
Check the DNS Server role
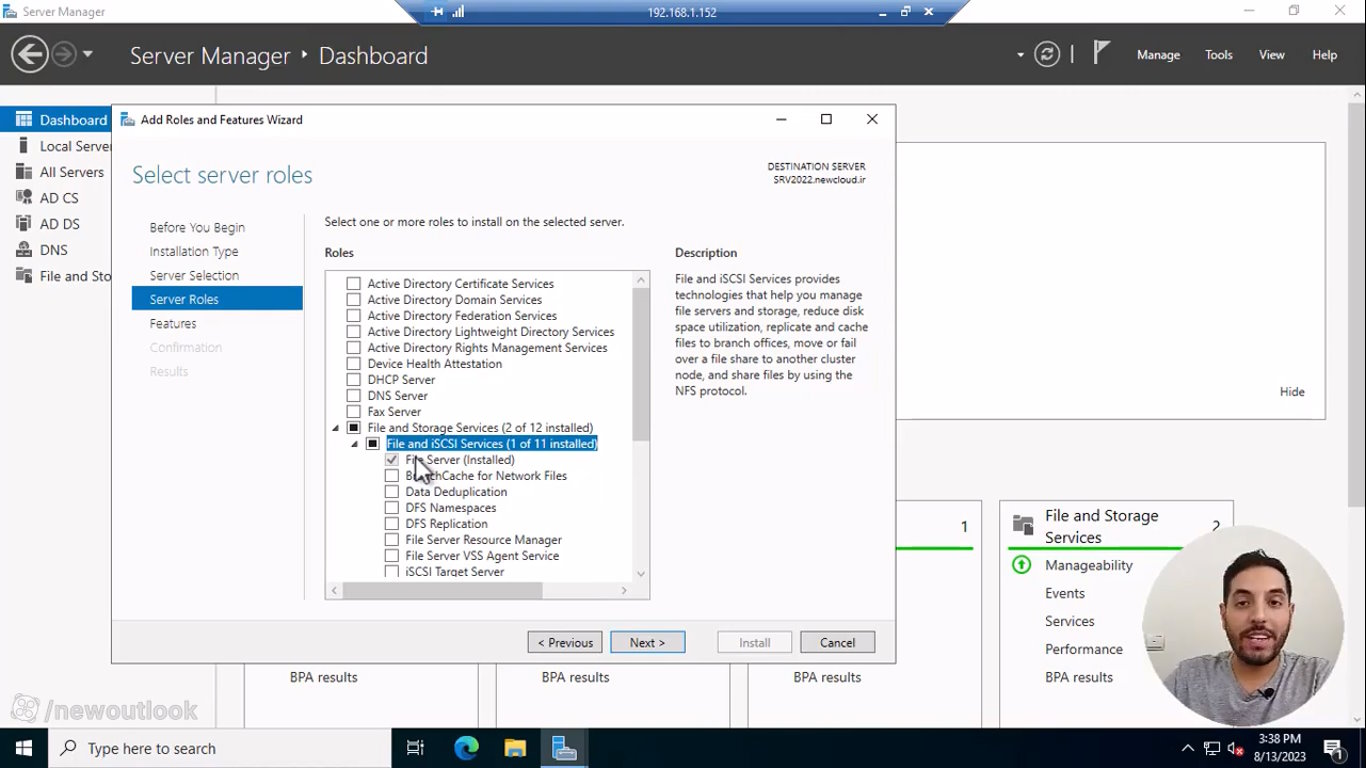tap(353, 396)
